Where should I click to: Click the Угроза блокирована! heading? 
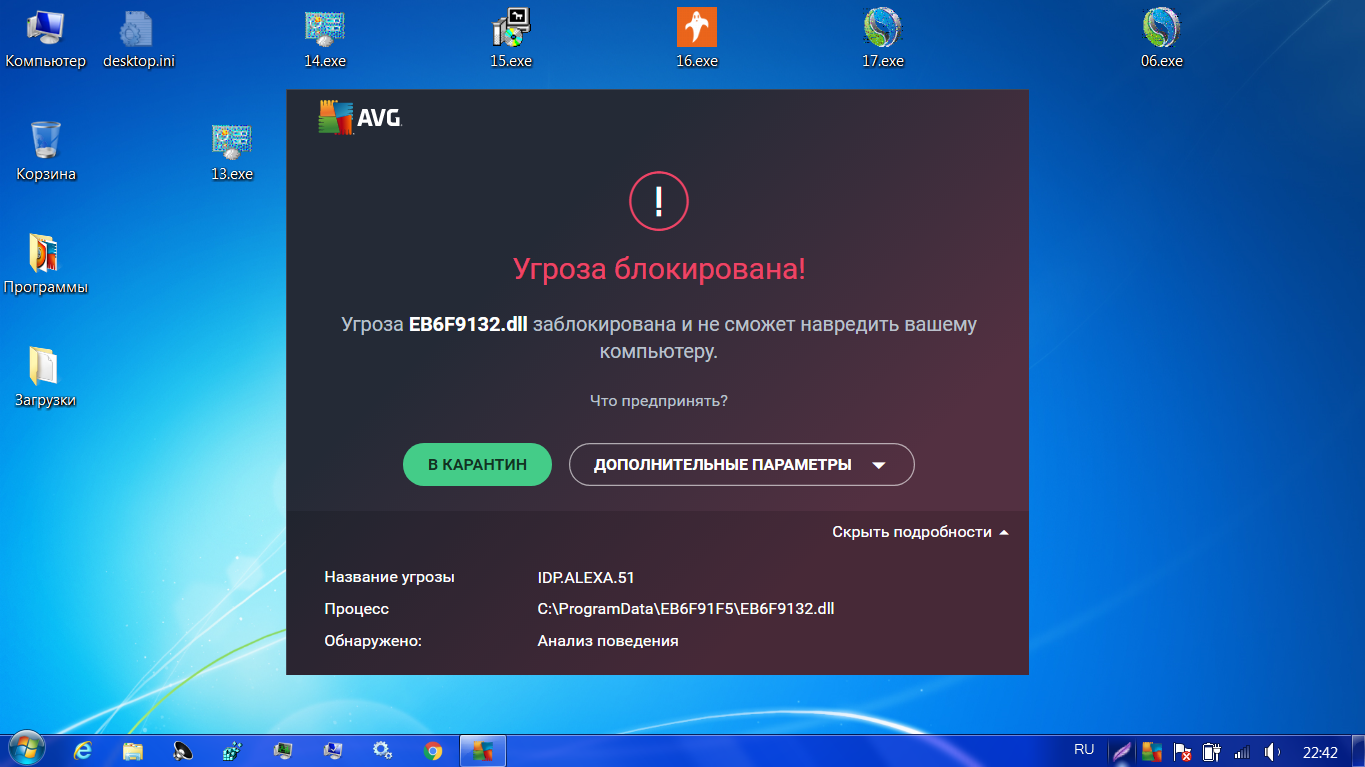pos(659,268)
